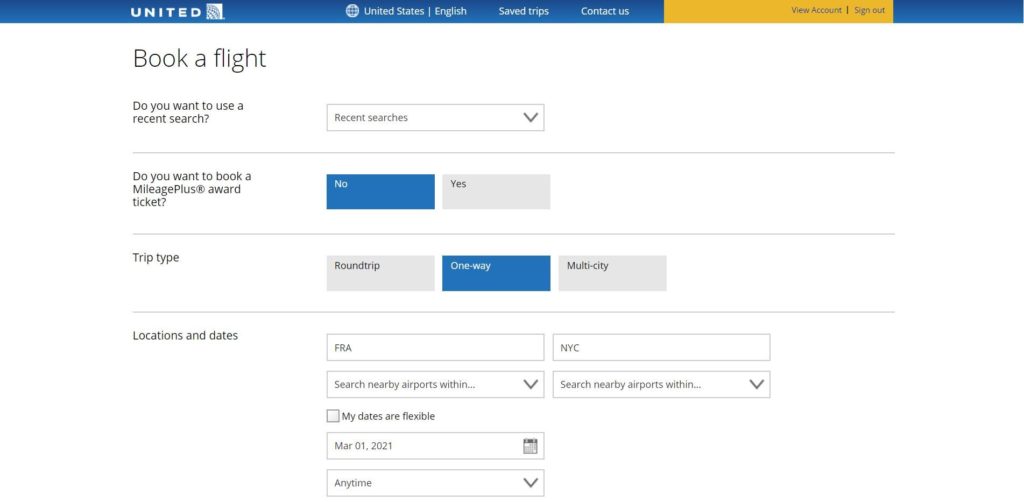The height and width of the screenshot is (502, 1024).
Task: Expand the Anytime departure time dropdown
Action: pyautogui.click(x=435, y=483)
